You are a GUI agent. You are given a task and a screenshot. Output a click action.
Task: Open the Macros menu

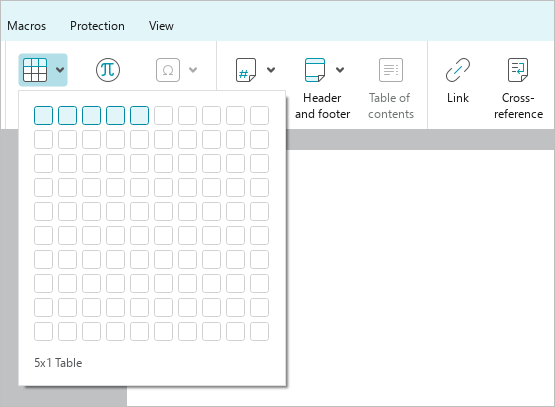click(x=27, y=26)
